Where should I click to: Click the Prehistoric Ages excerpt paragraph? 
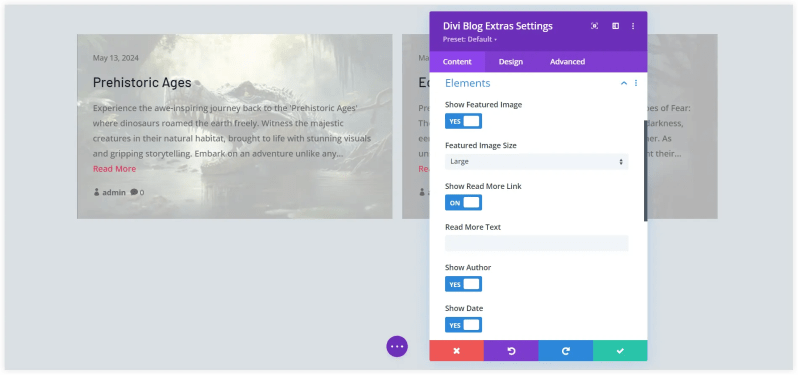coord(232,131)
